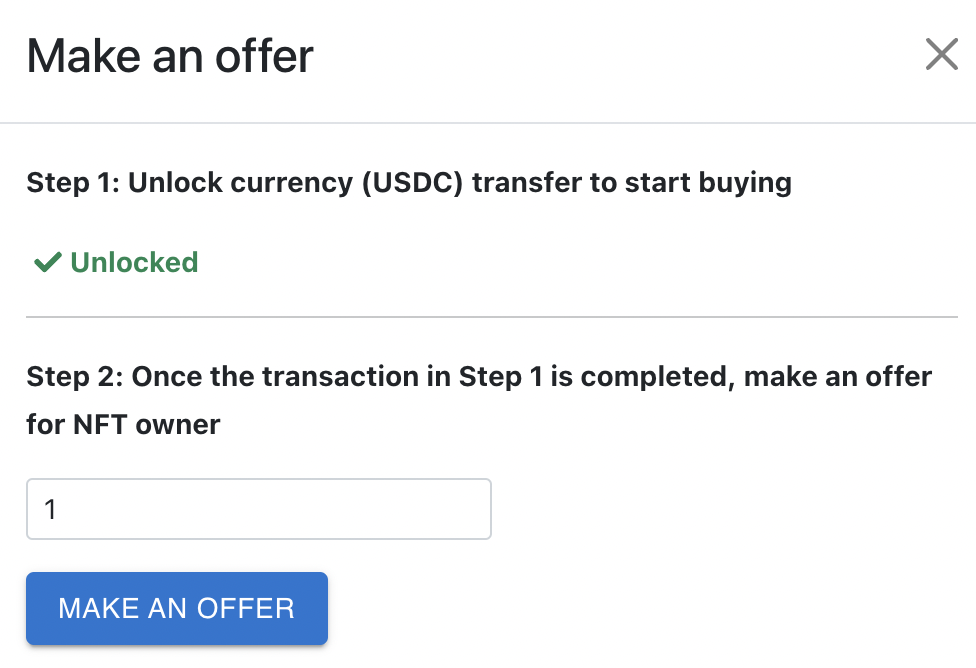Click the divider line below Unlocked status
The height and width of the screenshot is (668, 976).
(x=491, y=317)
